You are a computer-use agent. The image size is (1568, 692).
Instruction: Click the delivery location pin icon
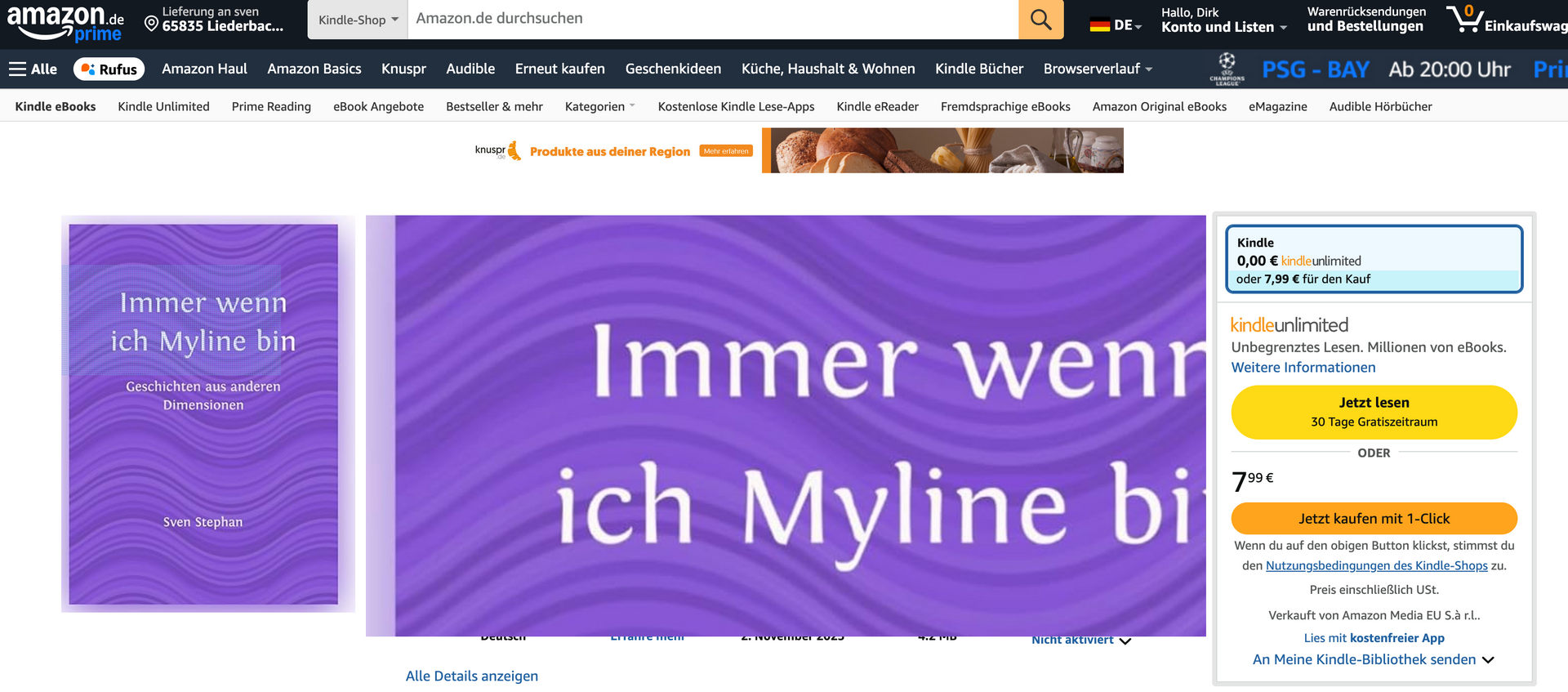151,25
